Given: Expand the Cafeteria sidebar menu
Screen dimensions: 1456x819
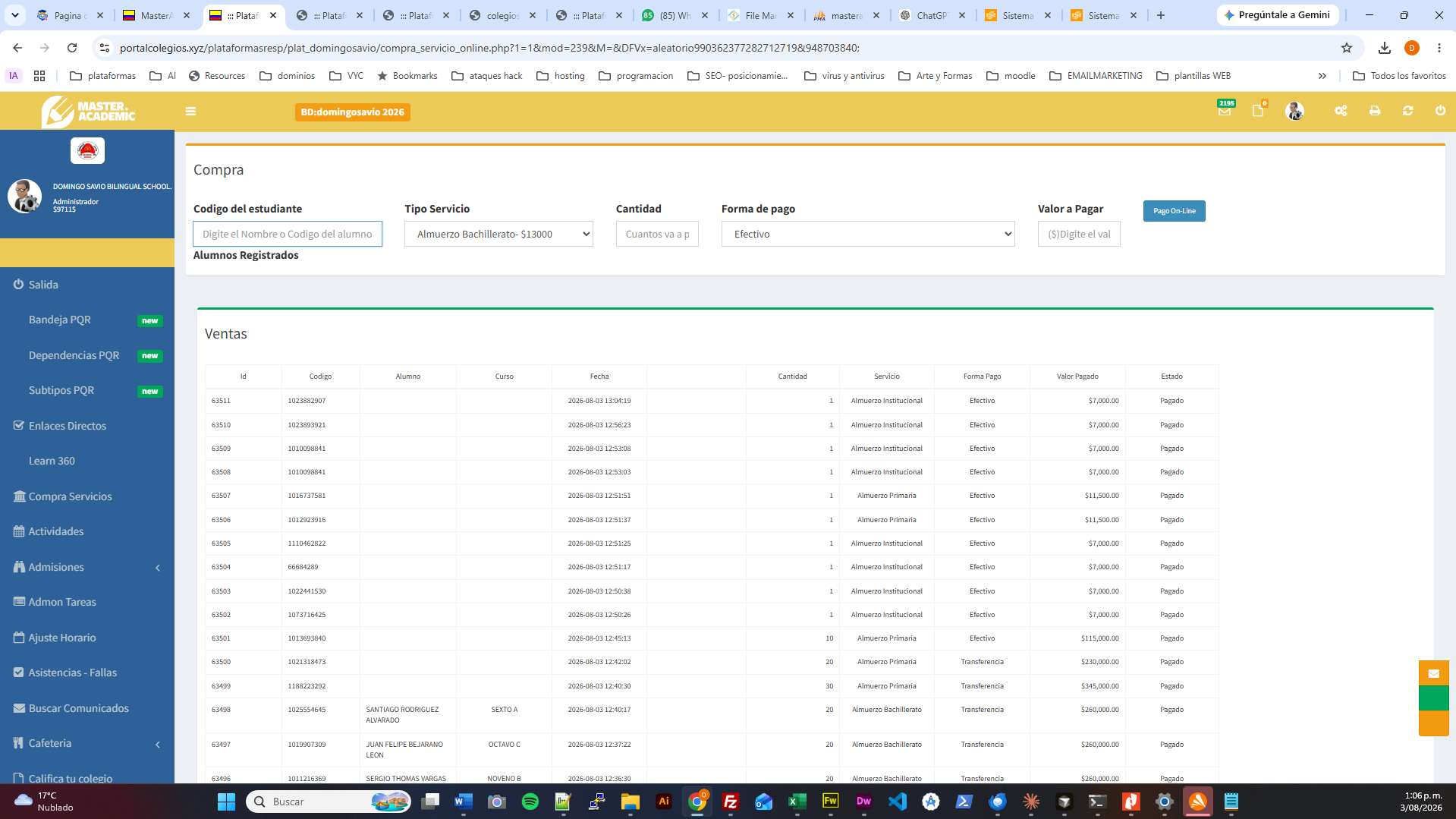Looking at the screenshot, I should [87, 743].
